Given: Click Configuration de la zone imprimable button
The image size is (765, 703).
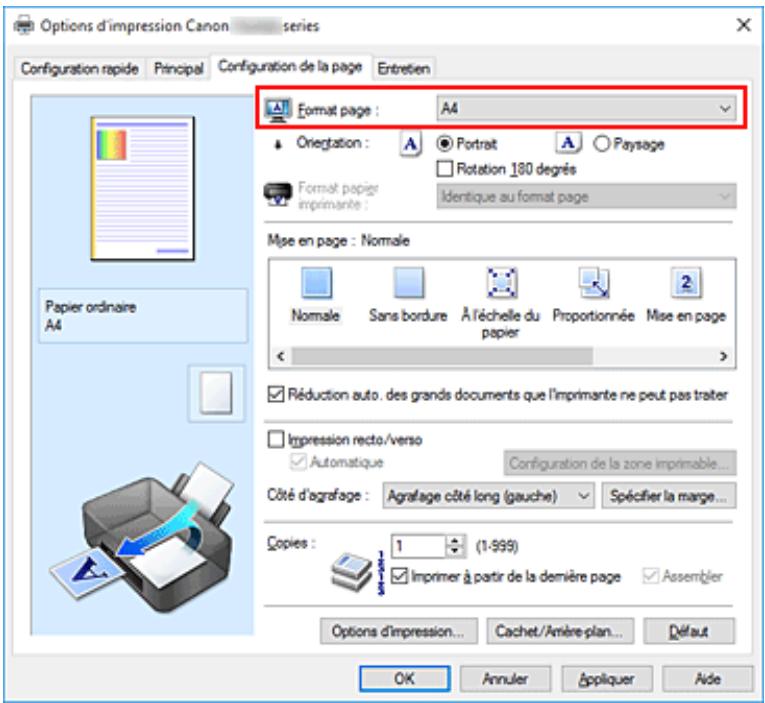Looking at the screenshot, I should click(620, 463).
